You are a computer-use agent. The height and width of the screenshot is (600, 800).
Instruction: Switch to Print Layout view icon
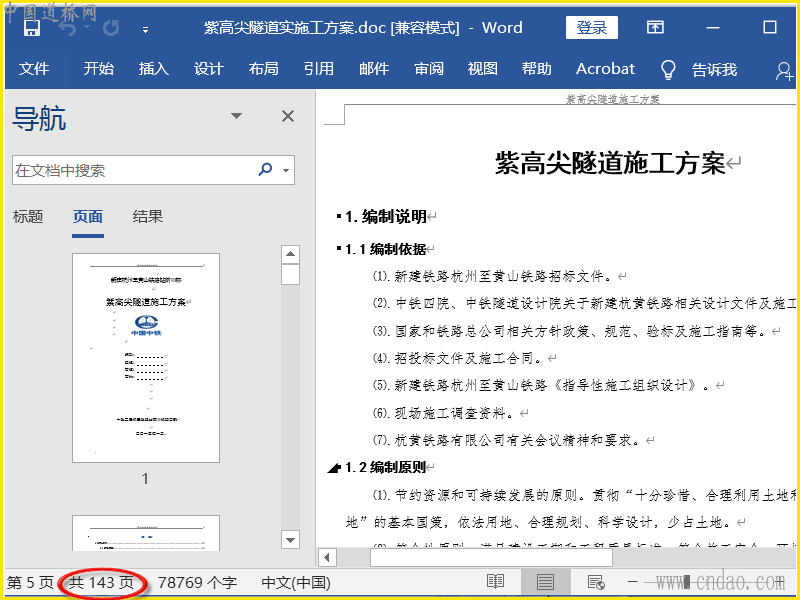(545, 582)
